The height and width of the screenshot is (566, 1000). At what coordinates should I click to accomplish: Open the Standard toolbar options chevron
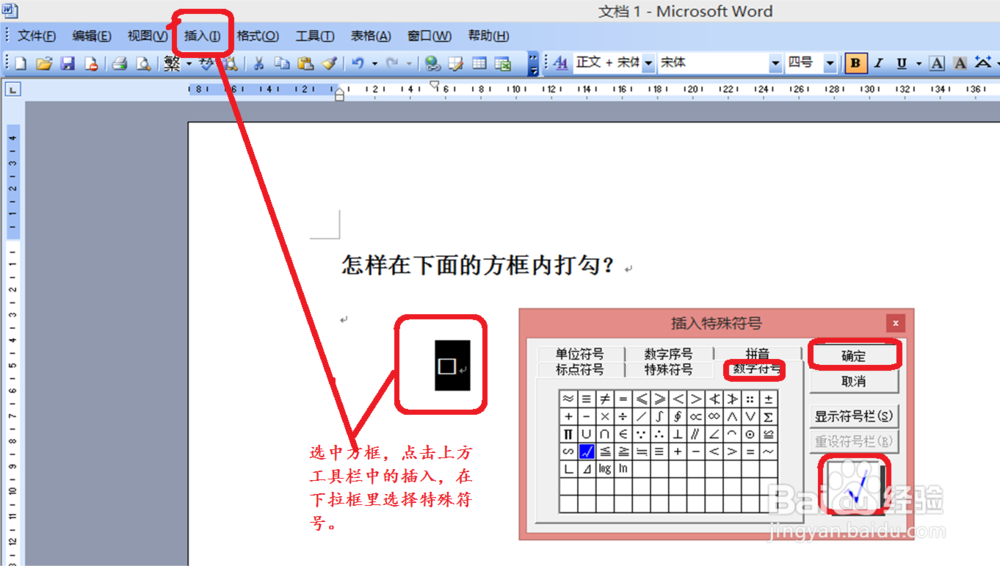click(x=533, y=63)
